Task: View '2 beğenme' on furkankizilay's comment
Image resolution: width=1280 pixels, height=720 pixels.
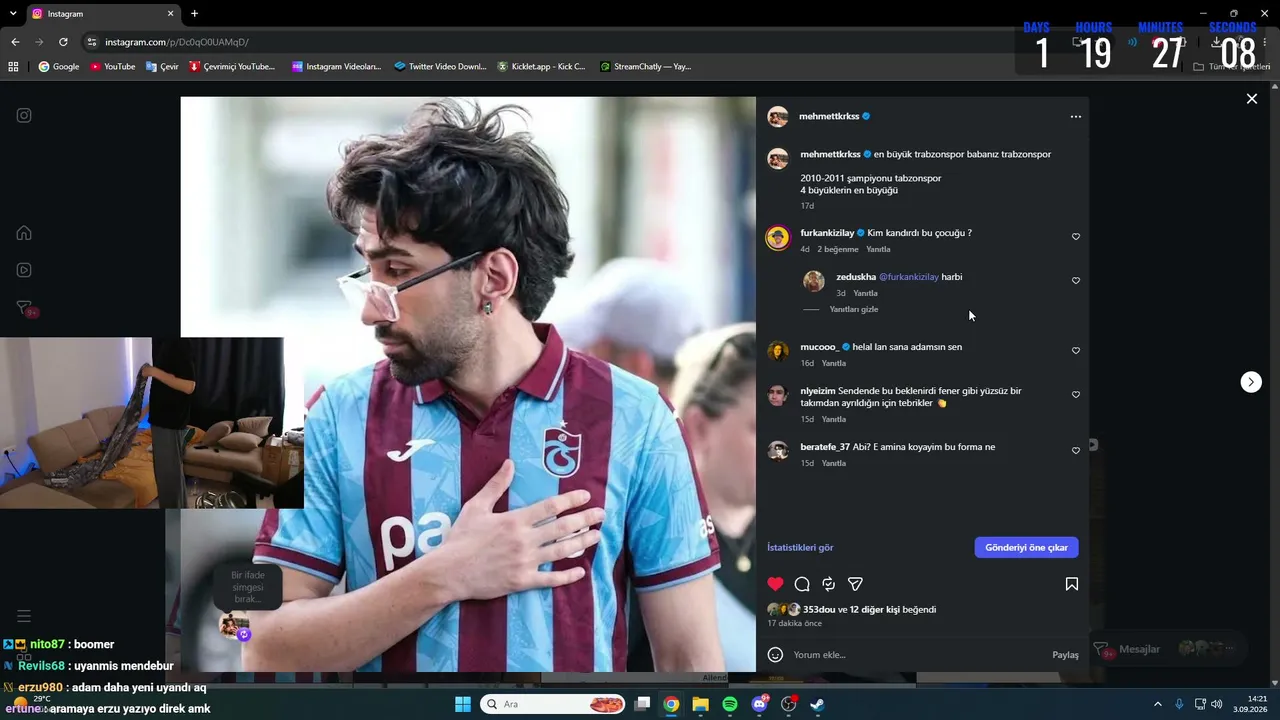Action: 838,249
